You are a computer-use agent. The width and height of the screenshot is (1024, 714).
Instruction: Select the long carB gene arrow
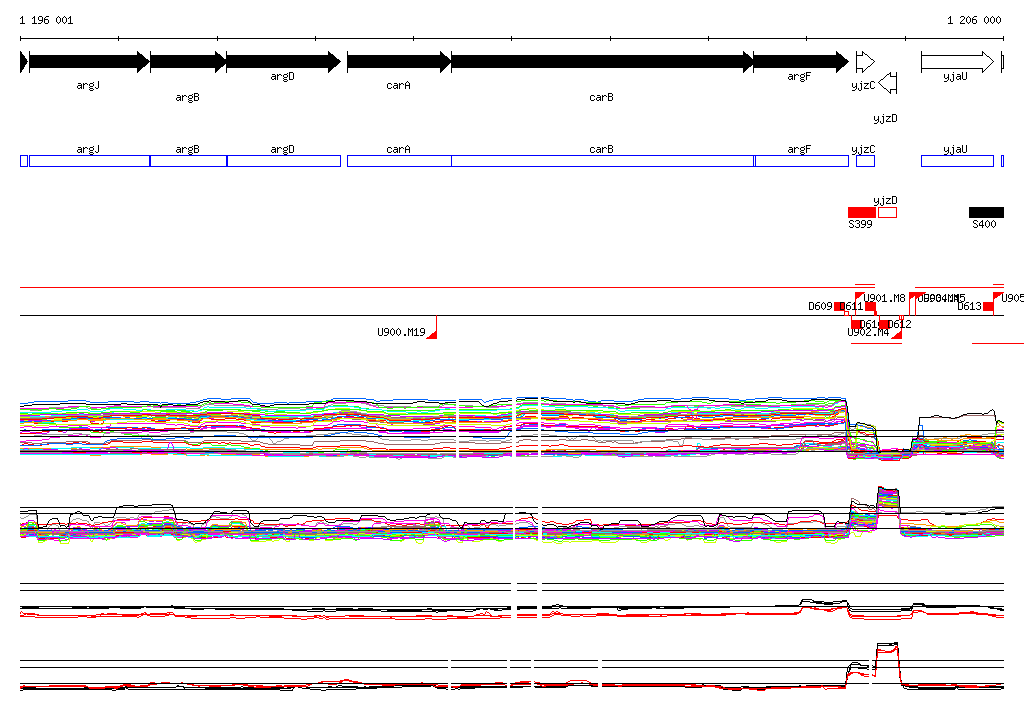tap(601, 62)
